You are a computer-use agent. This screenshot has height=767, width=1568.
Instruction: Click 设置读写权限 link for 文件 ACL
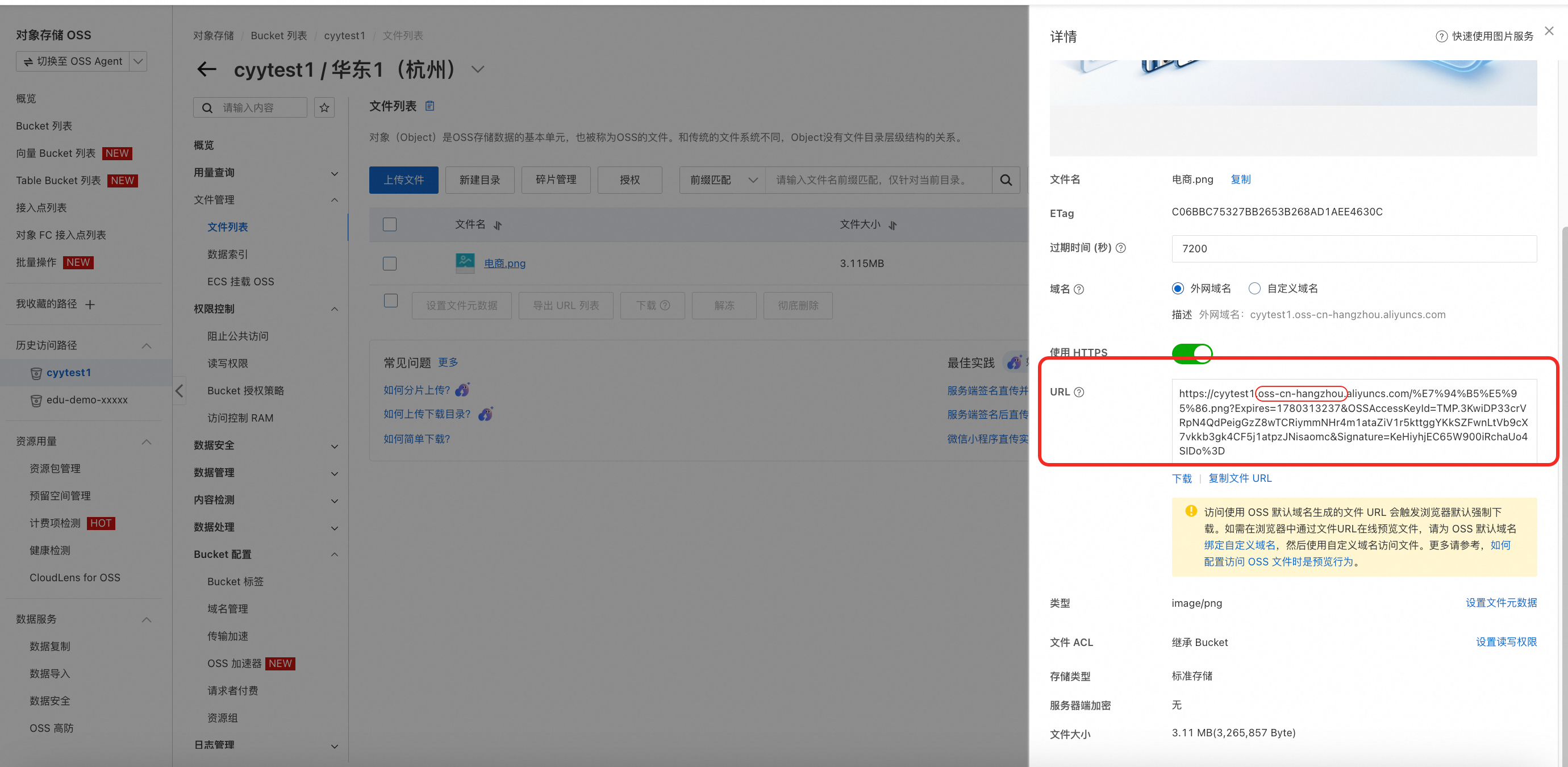coord(1506,641)
